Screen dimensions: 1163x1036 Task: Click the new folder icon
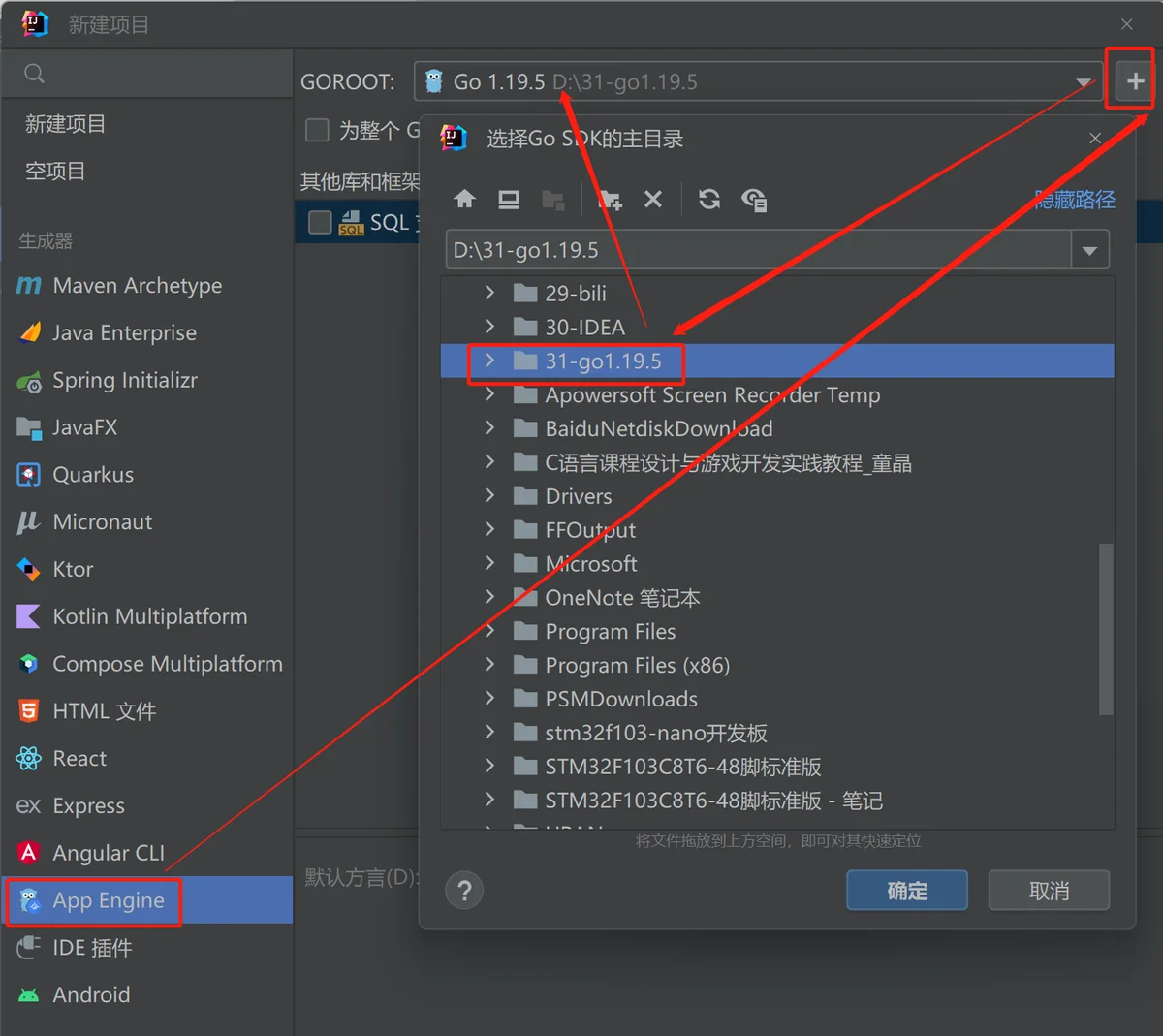(x=610, y=199)
